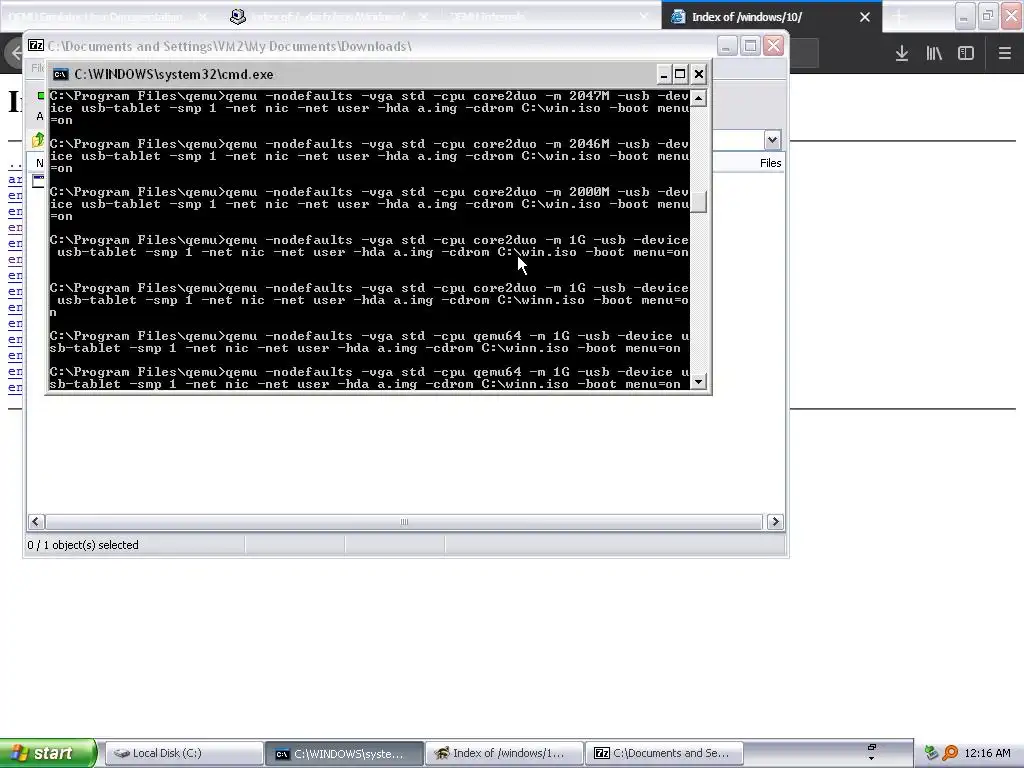Click 'Files' column header in 7-Zip
Viewport: 1024px width, 768px height.
(x=770, y=163)
